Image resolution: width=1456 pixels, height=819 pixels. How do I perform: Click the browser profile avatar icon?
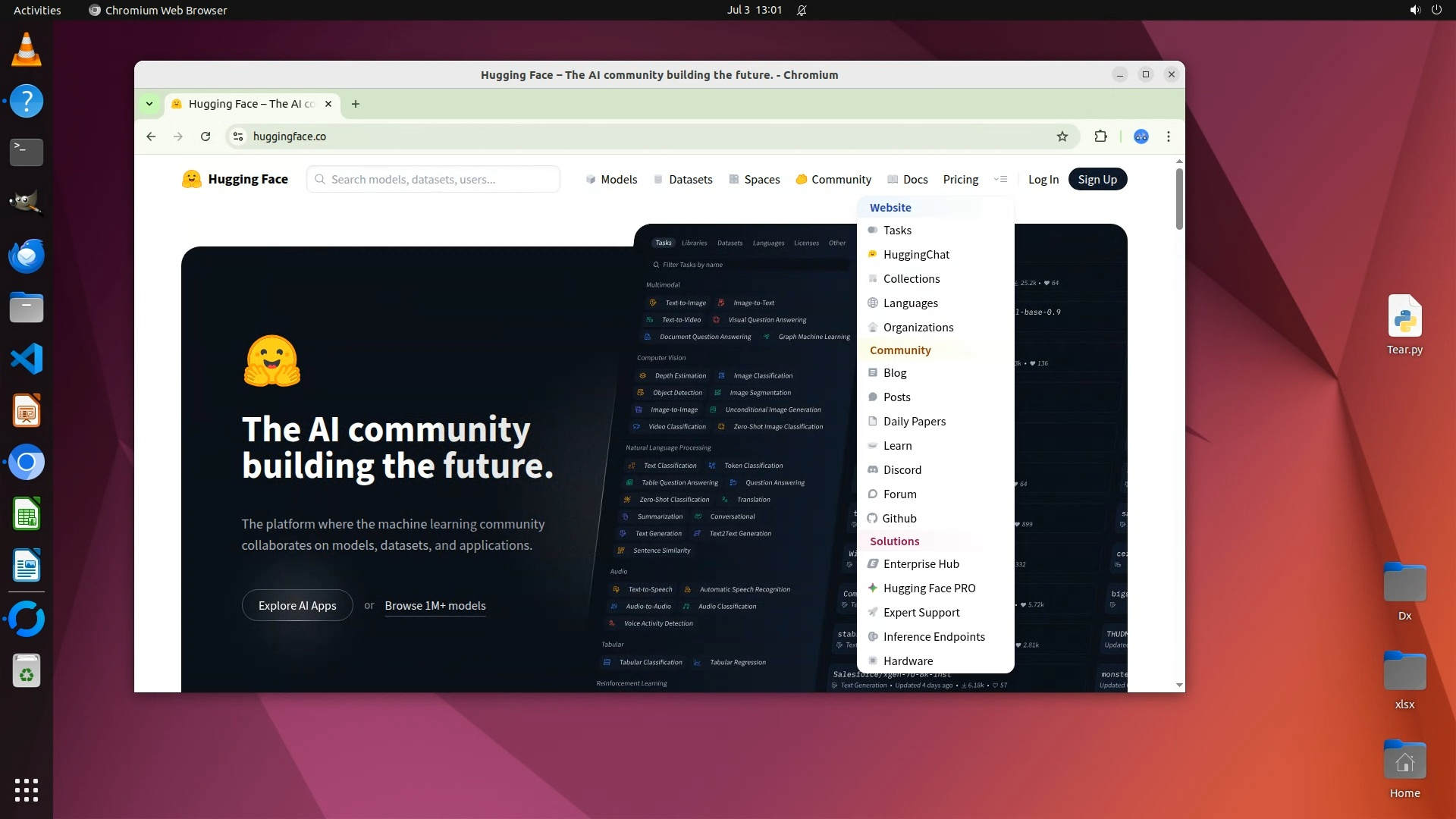1141,136
